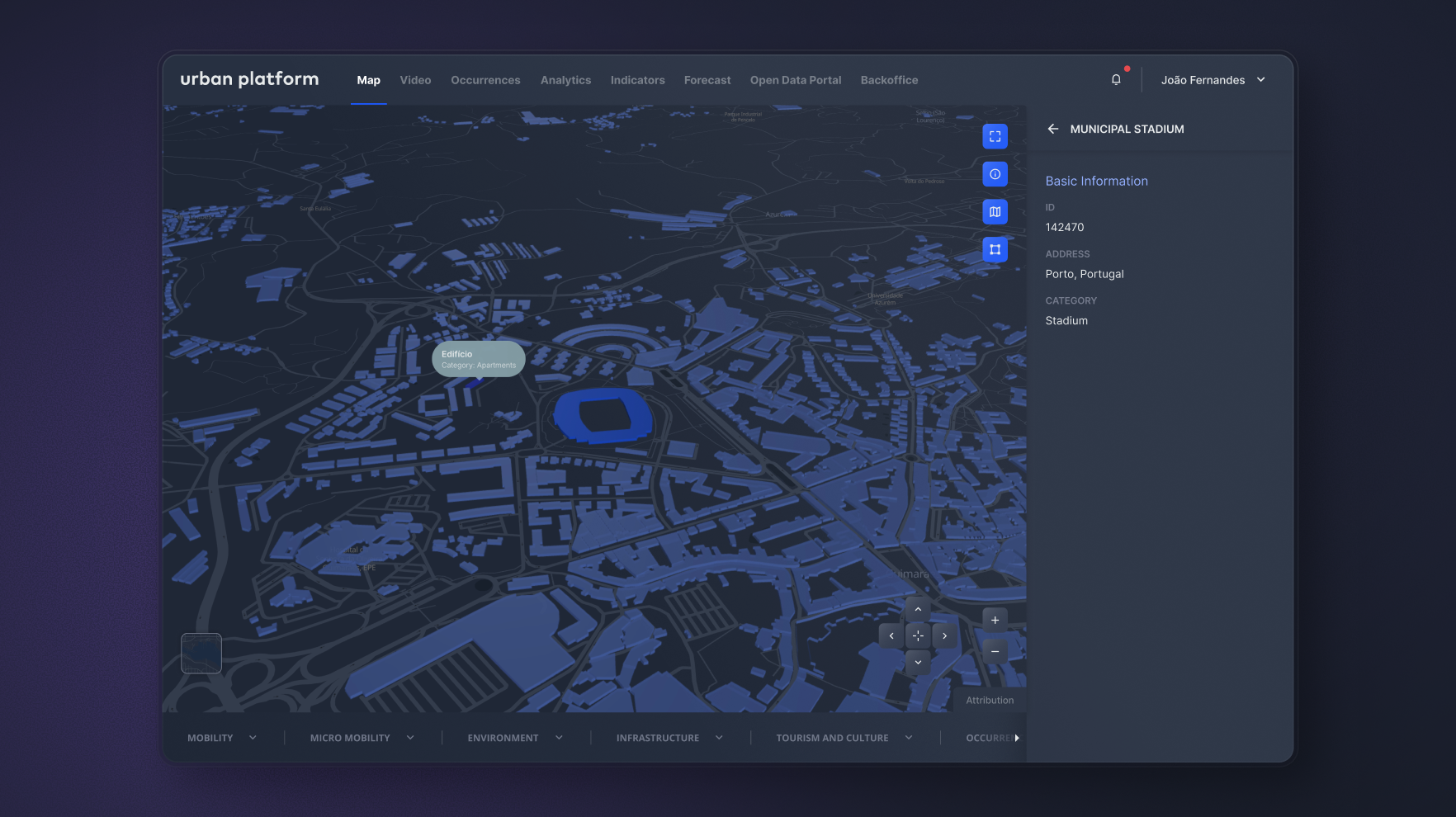Screen dimensions: 1456x817
Task: Zoom in on the map
Action: click(x=995, y=621)
